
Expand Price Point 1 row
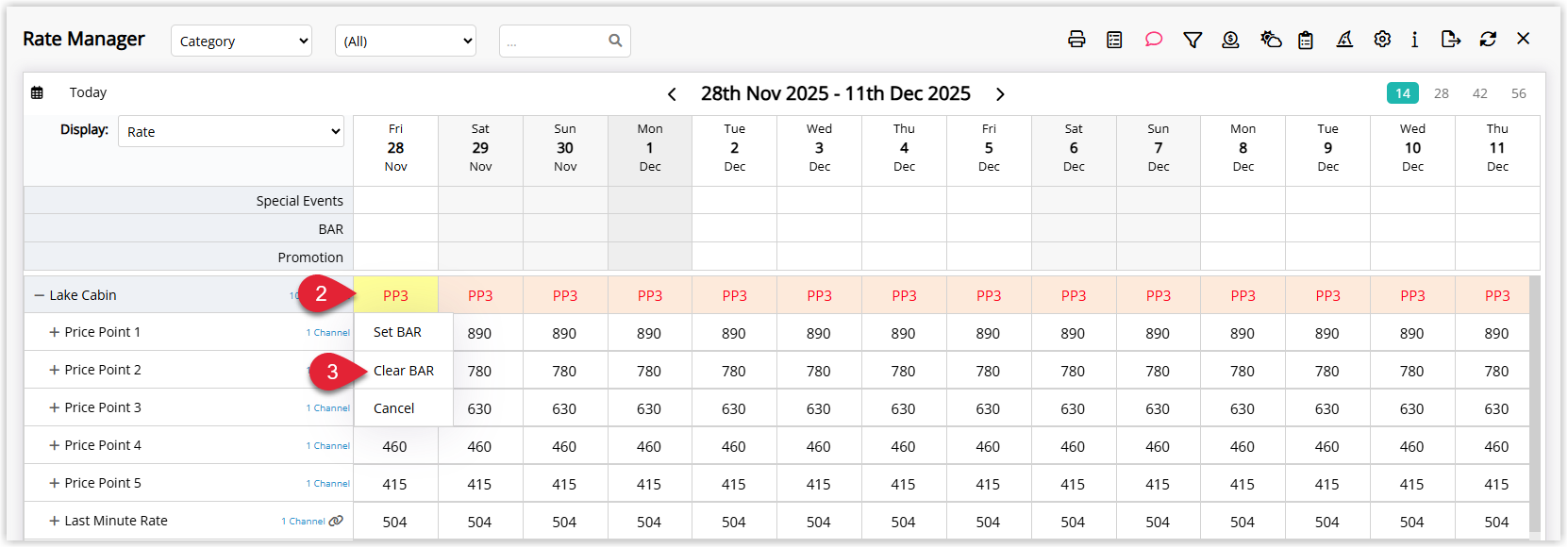[x=55, y=332]
